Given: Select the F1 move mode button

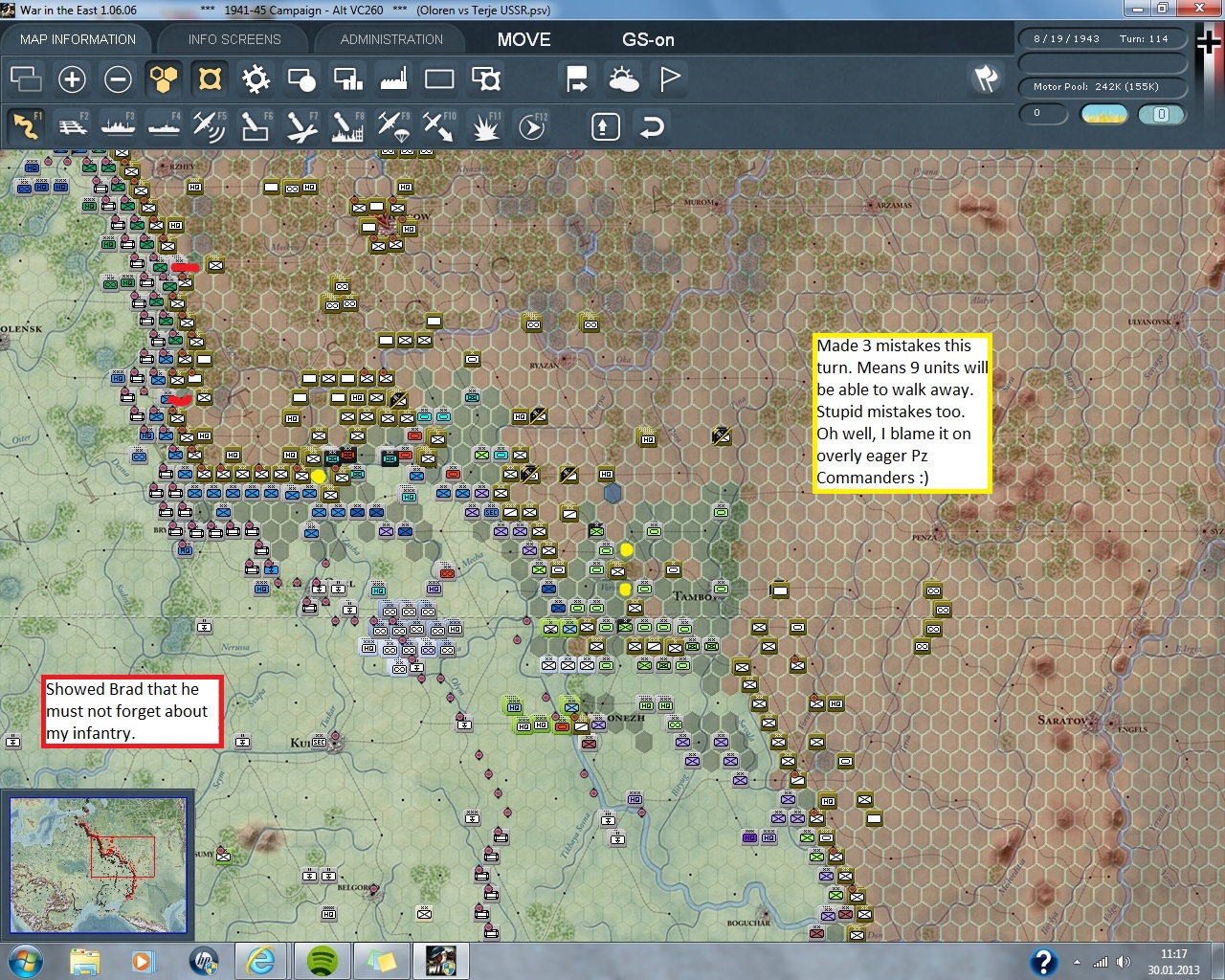Looking at the screenshot, I should [27, 125].
